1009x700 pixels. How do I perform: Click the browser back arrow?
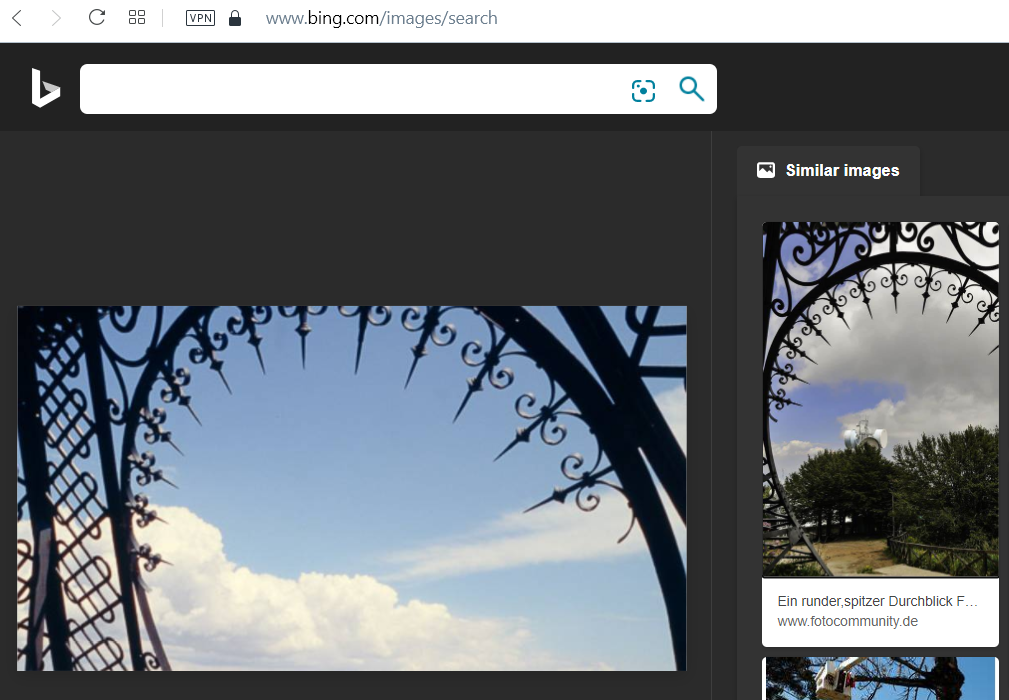coord(17,18)
